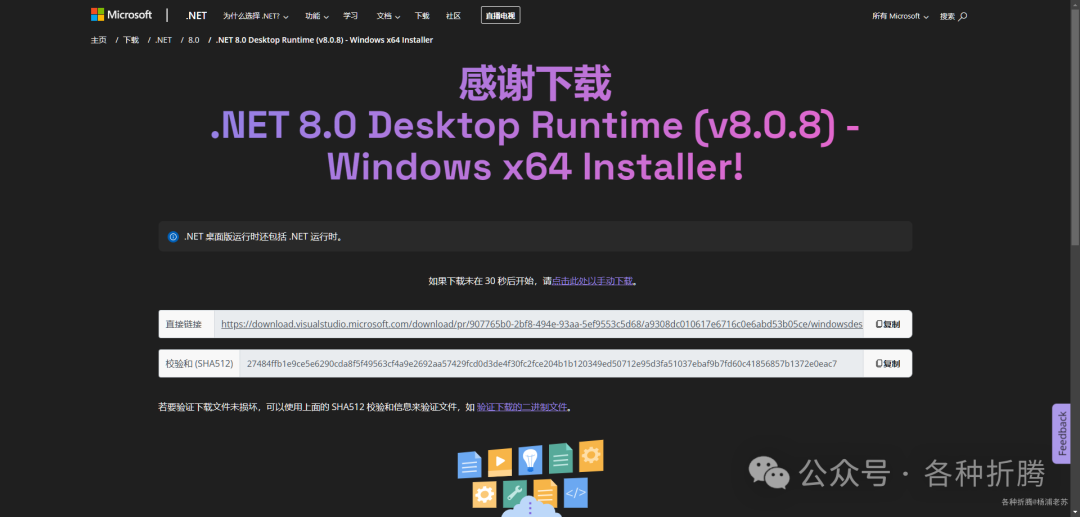This screenshot has height=517, width=1080.
Task: Go to 下载 breadcrumb link
Action: point(131,40)
